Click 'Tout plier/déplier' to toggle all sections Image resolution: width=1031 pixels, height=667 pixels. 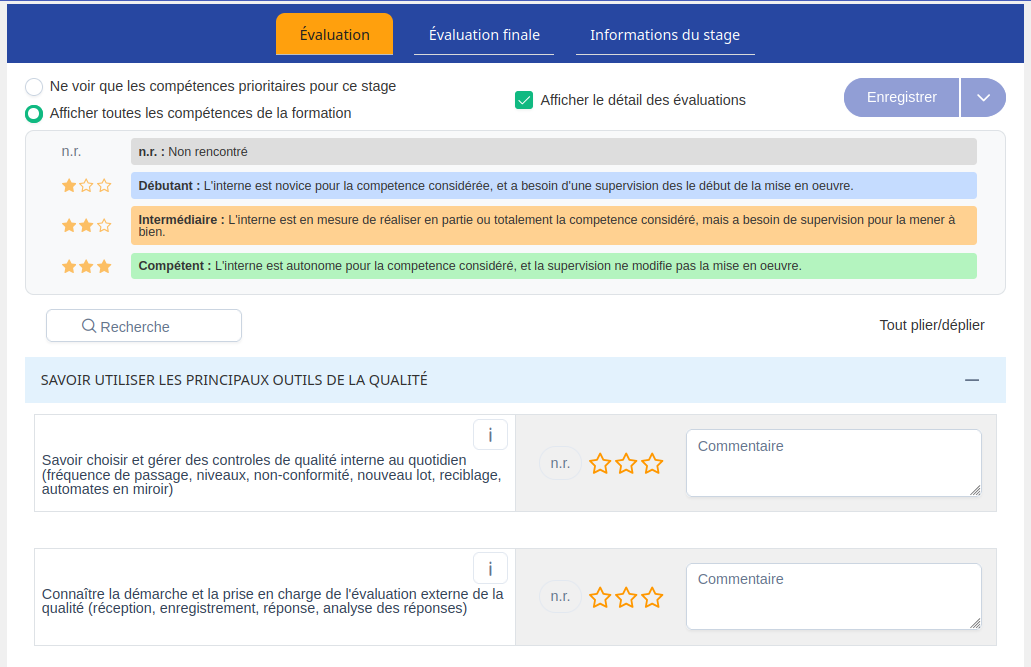(931, 325)
